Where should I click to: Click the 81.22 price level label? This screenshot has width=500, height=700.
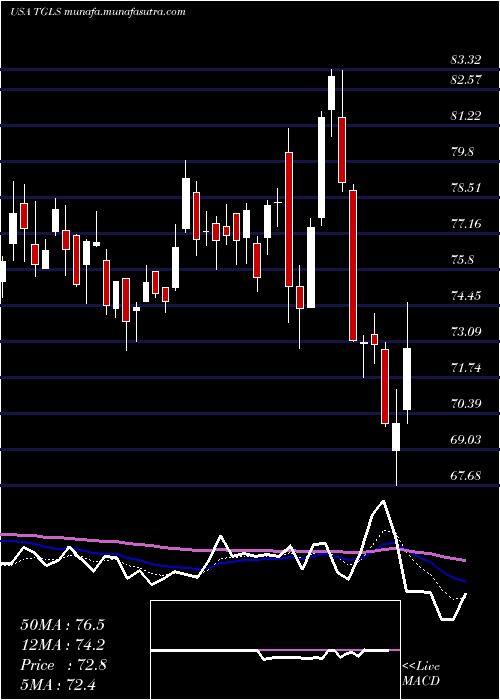pyautogui.click(x=466, y=116)
